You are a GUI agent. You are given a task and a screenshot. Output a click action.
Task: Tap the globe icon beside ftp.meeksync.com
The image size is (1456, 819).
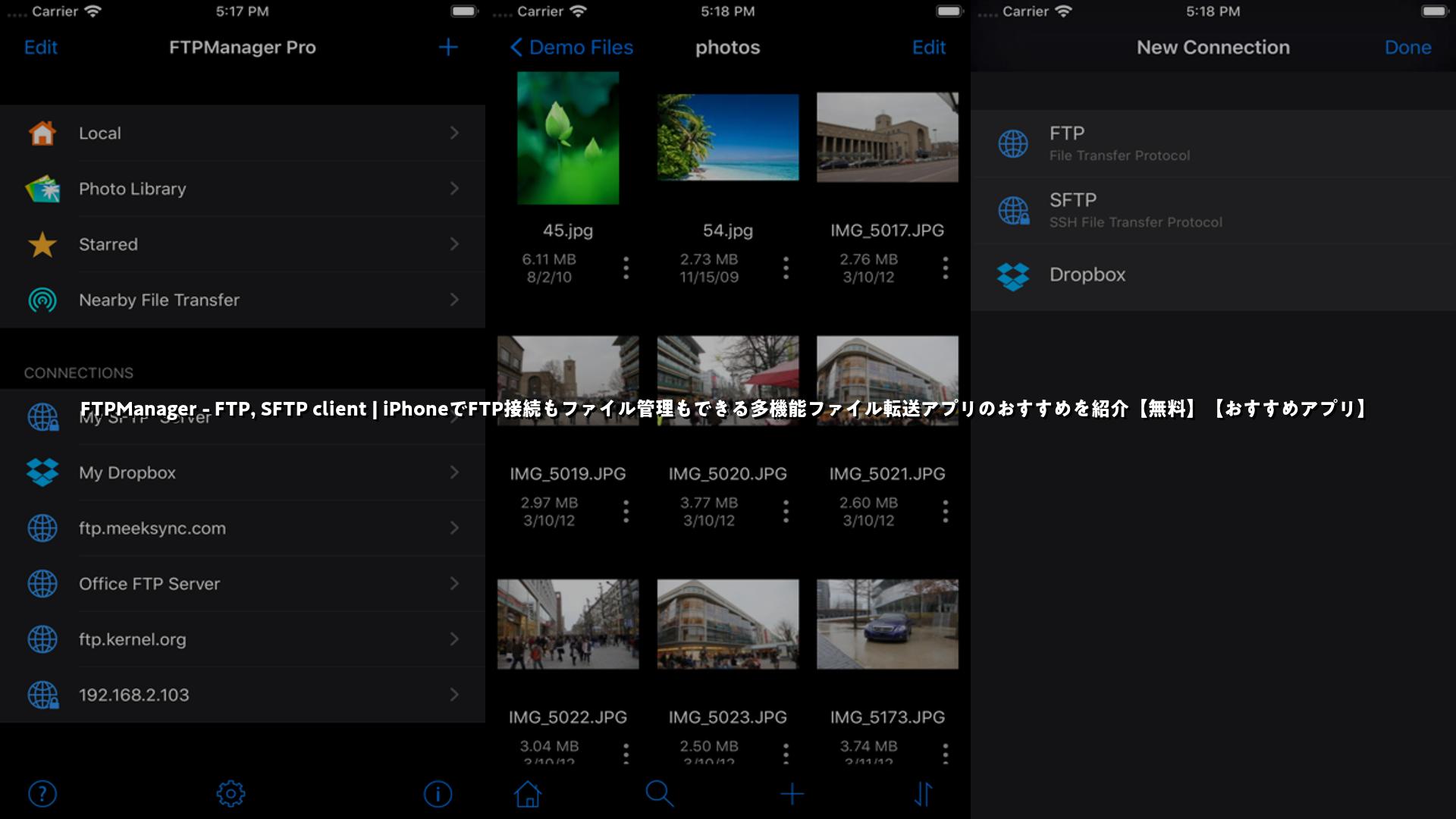(x=42, y=528)
